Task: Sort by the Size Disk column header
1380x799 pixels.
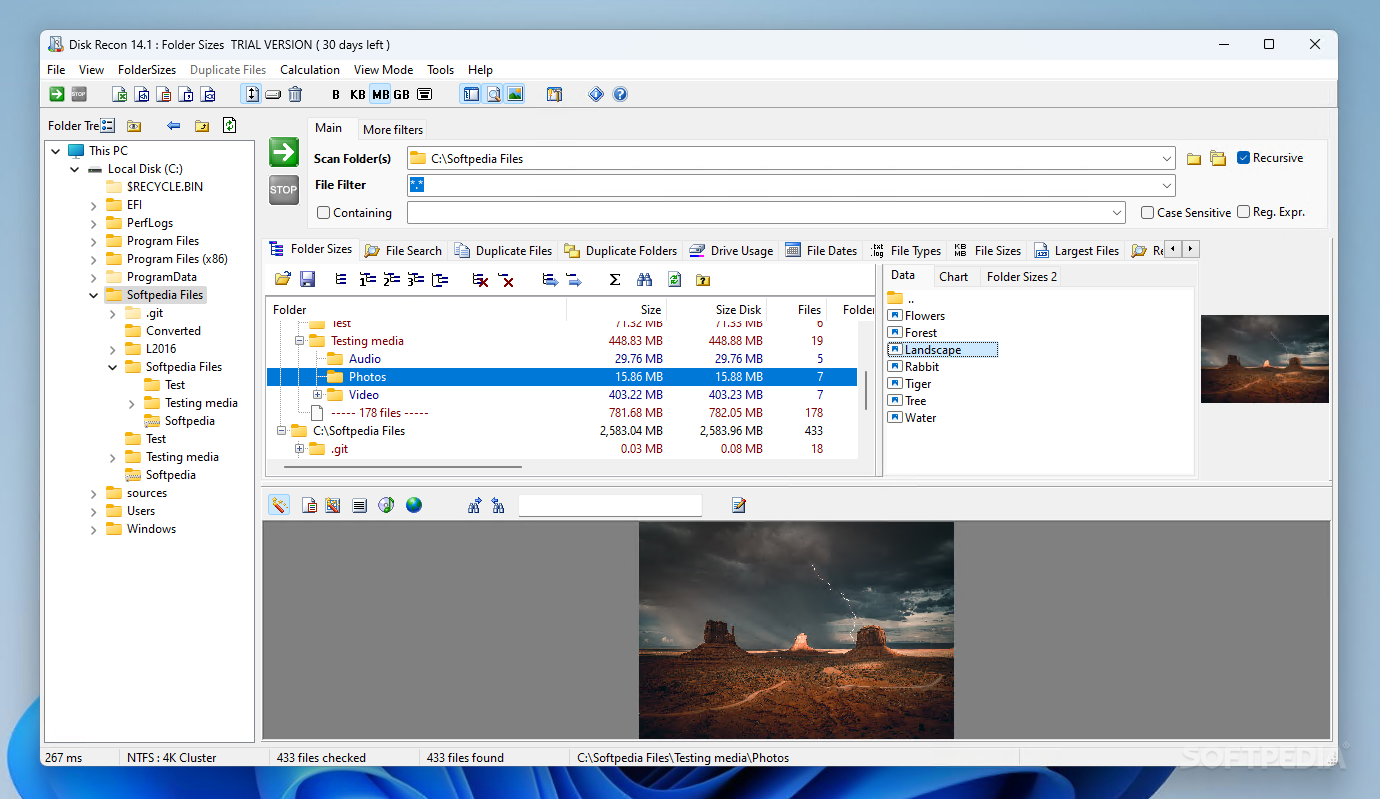Action: coord(716,310)
